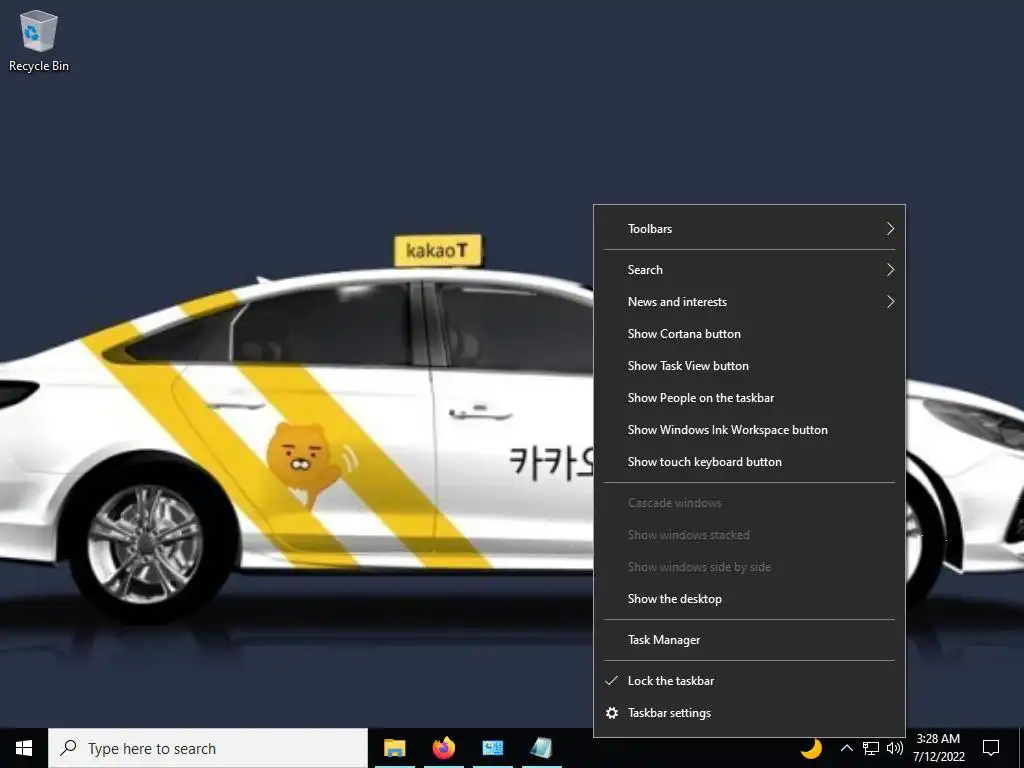Image resolution: width=1024 pixels, height=768 pixels.
Task: Open the Action Center notification icon
Action: click(991, 748)
